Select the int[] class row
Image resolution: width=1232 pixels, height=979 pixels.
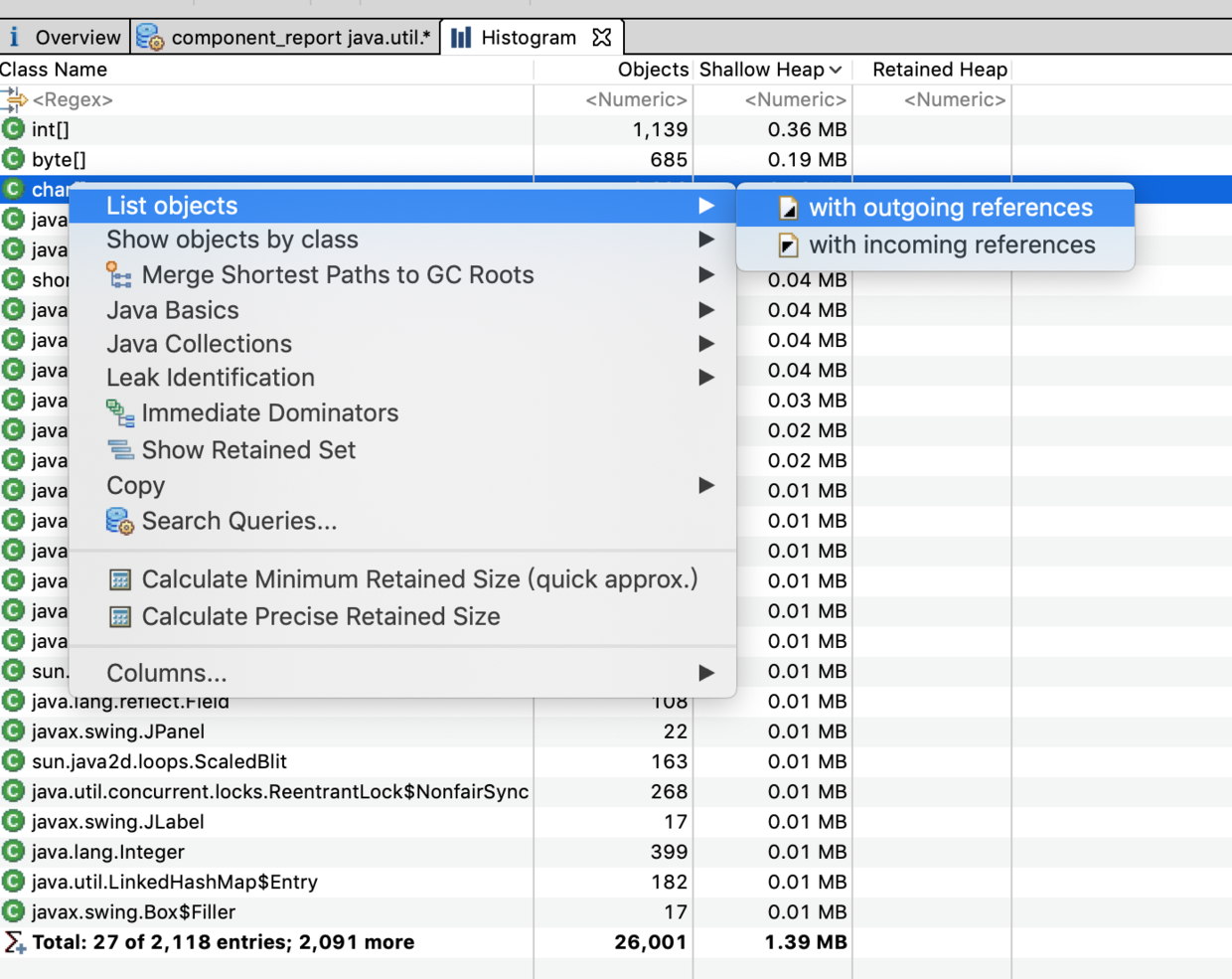616,129
